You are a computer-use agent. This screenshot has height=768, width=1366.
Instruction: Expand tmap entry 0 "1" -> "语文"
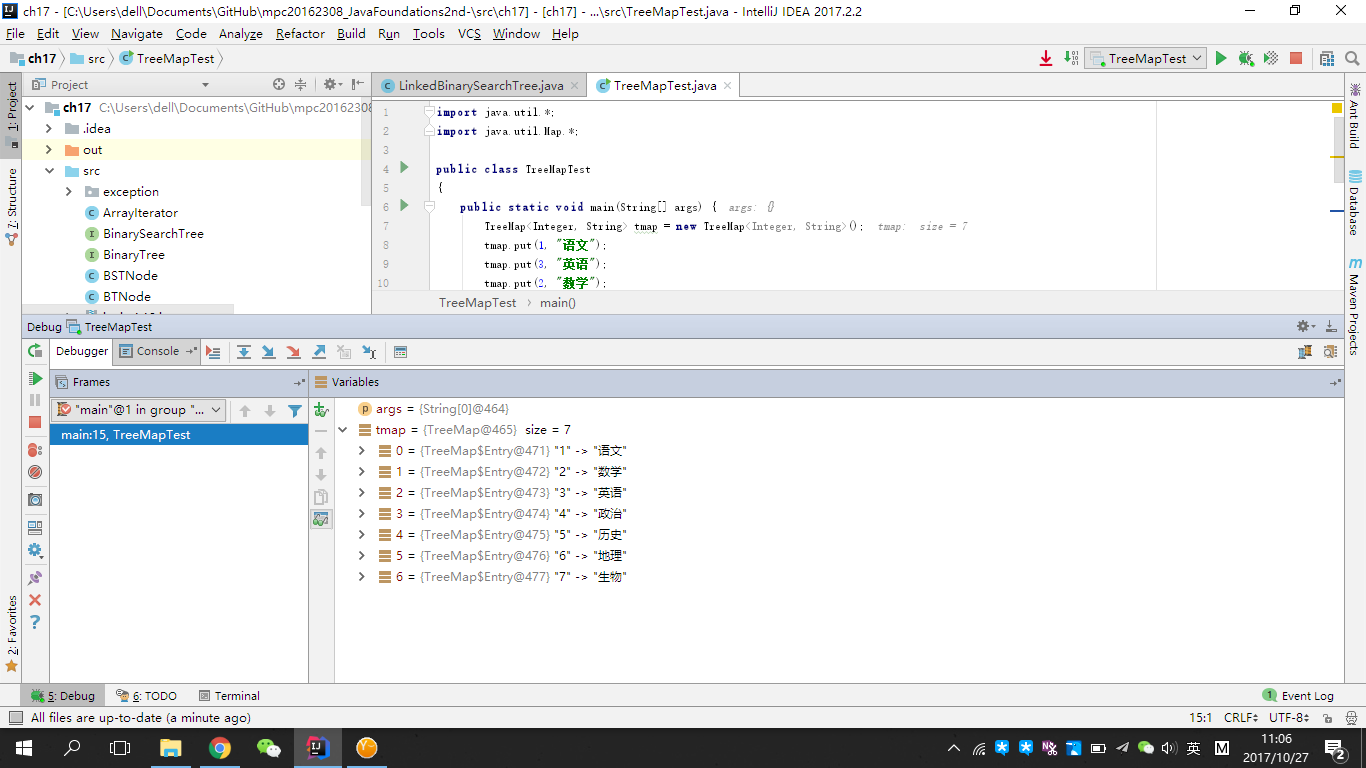click(363, 451)
